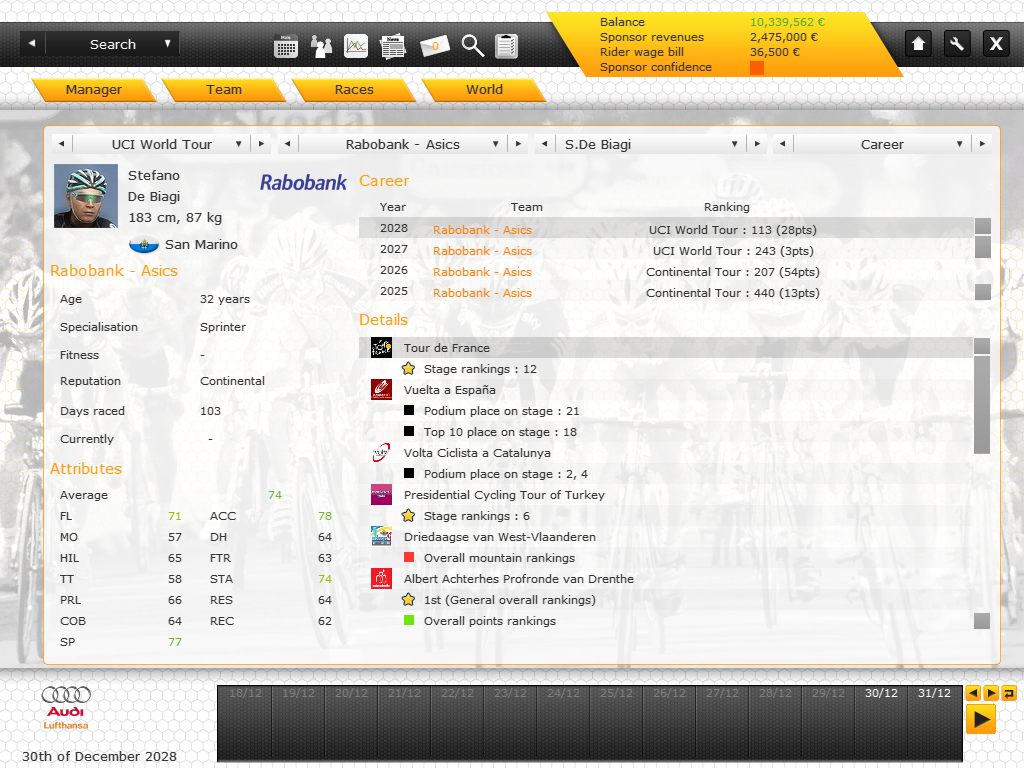
Task: Open the clipboard notes icon
Action: tap(507, 45)
